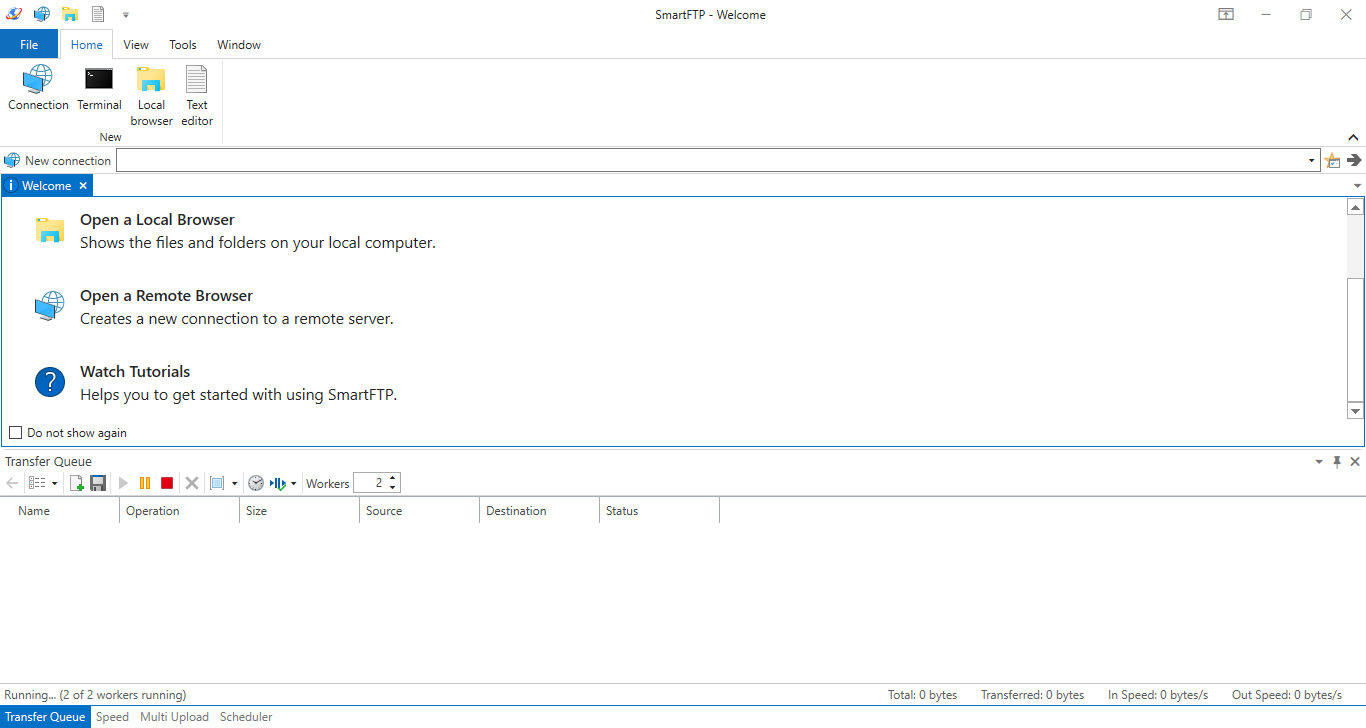Screen dimensions: 1366x728
Task: Click 'Watch Tutorials' link
Action: (135, 372)
